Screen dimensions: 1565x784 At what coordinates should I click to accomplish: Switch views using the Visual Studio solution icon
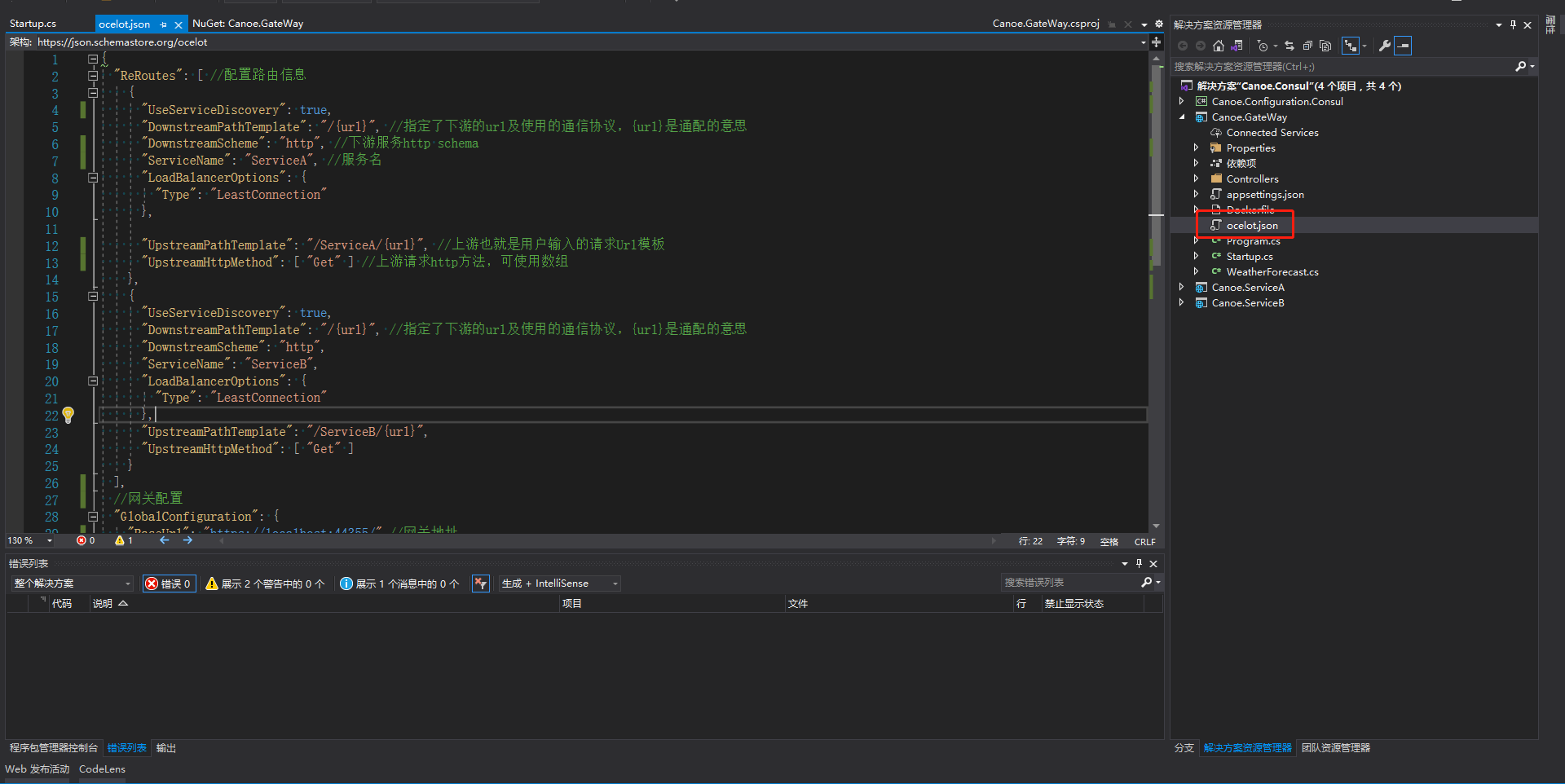pos(1237,46)
